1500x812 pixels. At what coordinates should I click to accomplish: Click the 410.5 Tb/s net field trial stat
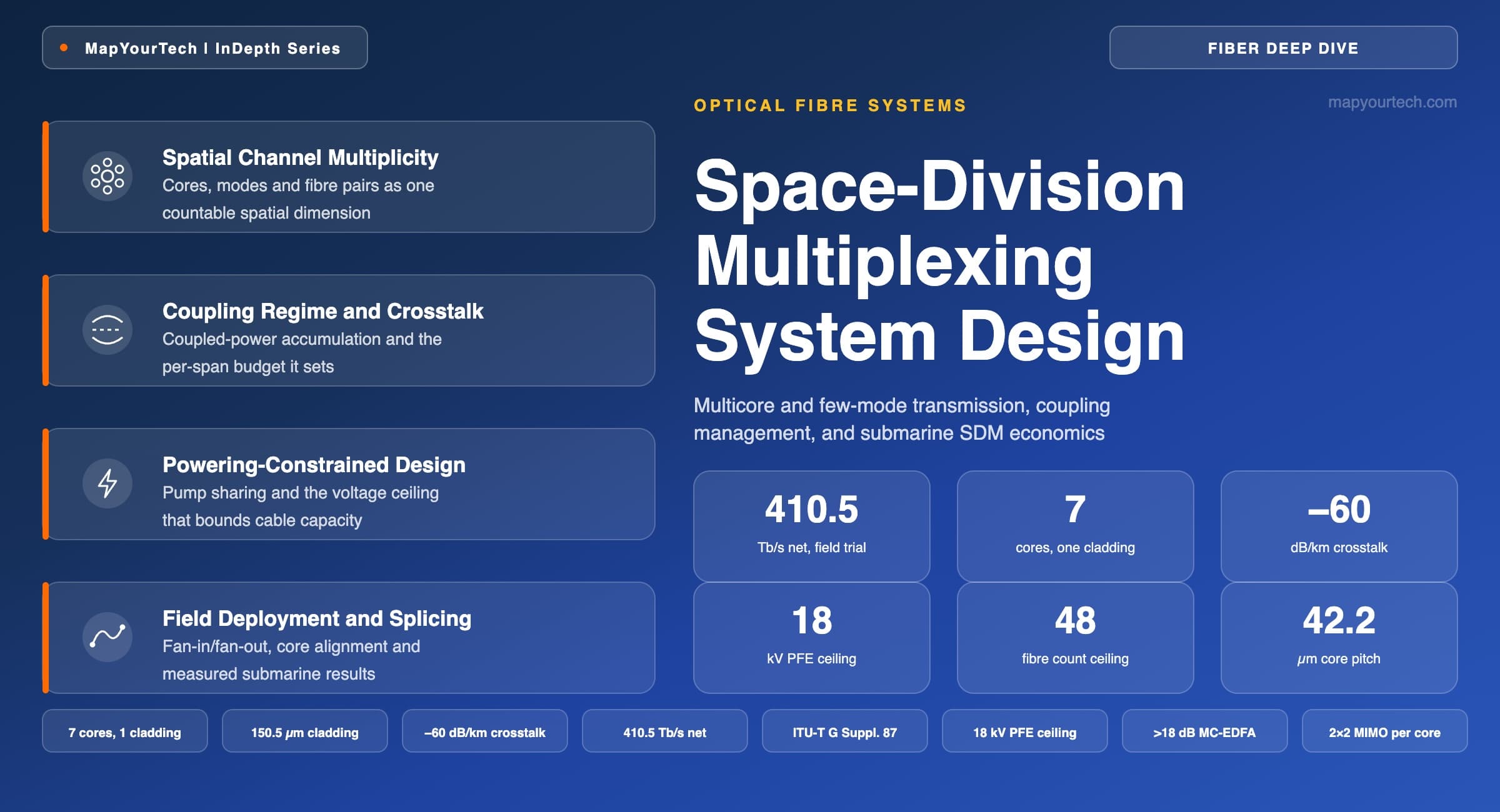[812, 527]
